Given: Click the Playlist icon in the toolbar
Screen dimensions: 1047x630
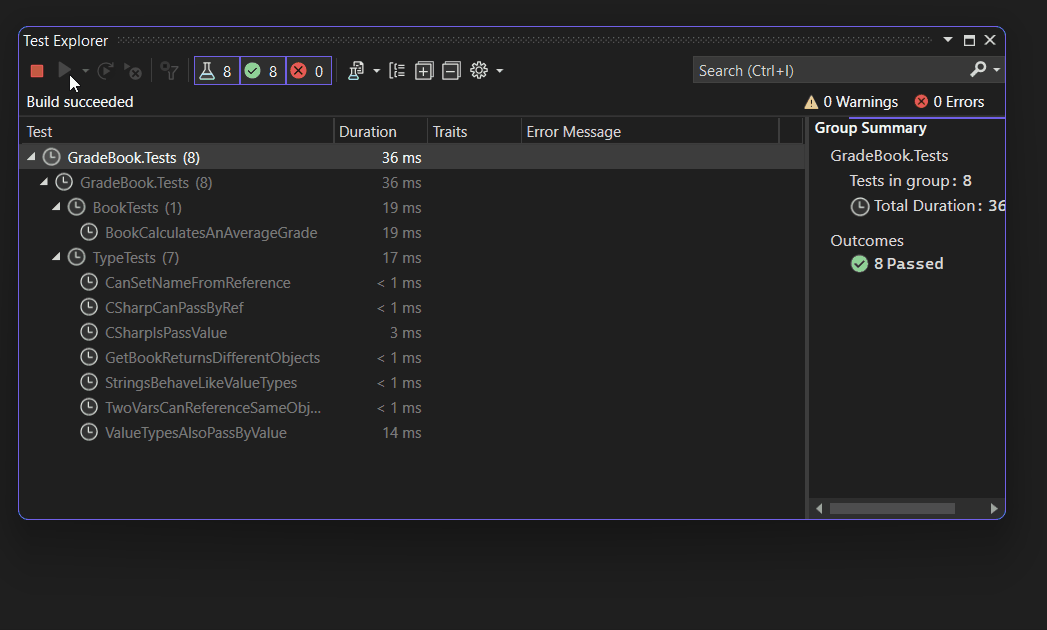Looking at the screenshot, I should tap(357, 71).
